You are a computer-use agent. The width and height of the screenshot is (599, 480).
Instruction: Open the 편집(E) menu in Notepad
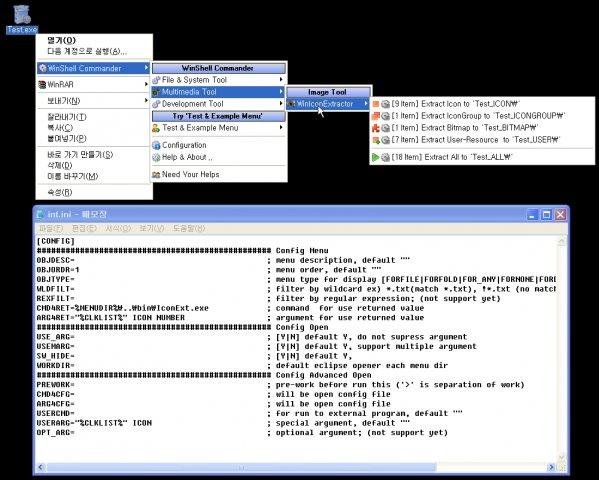pyautogui.click(x=84, y=228)
